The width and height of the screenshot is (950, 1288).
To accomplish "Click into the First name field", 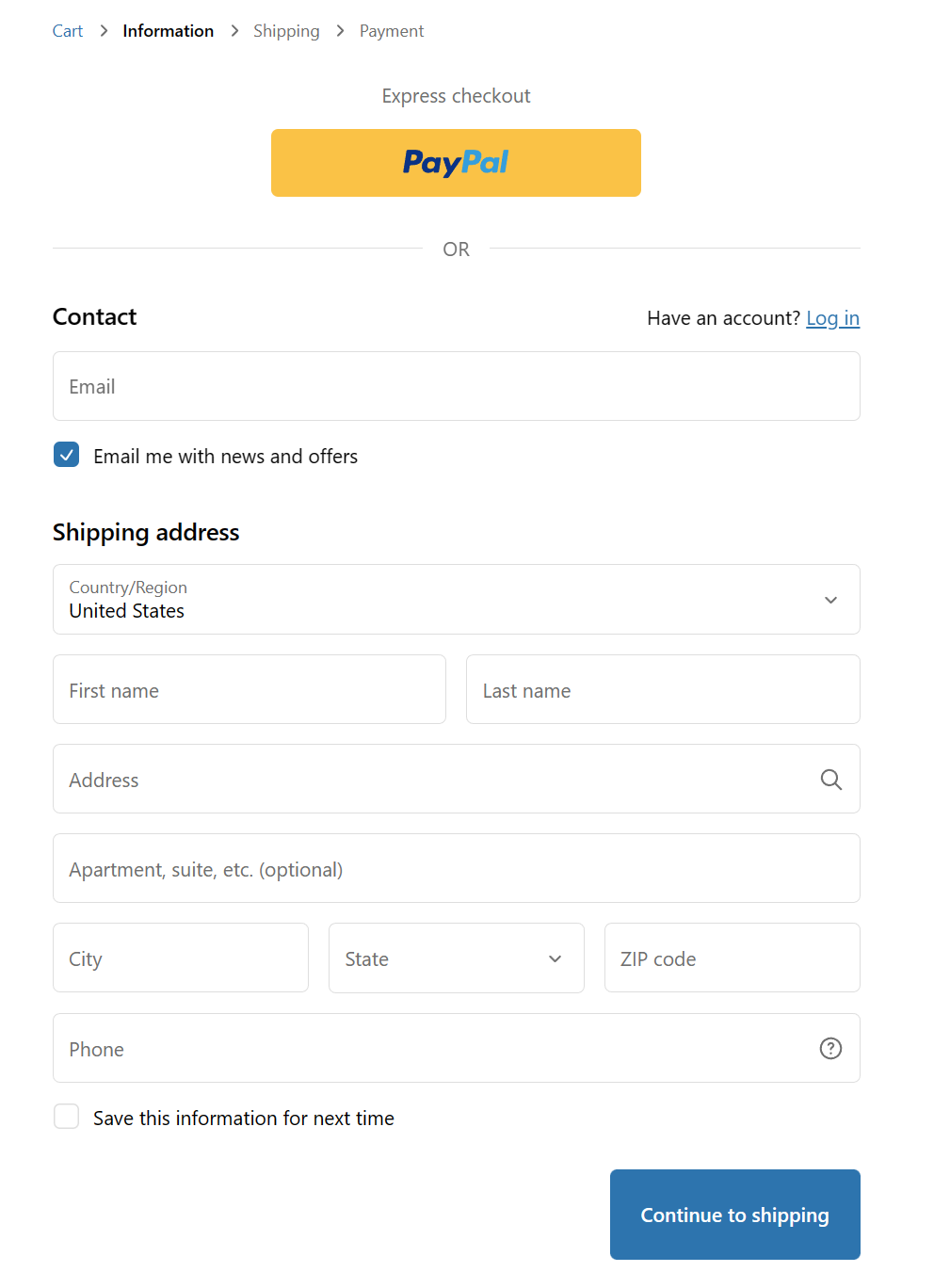I will point(249,690).
